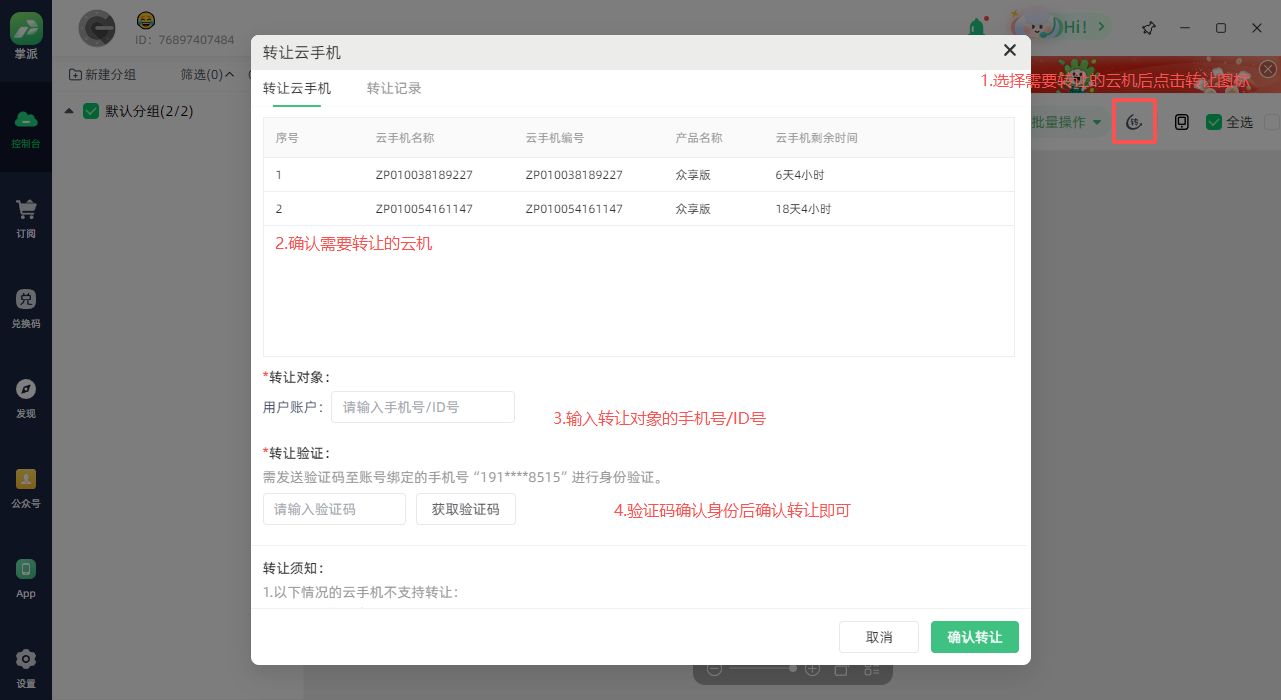
Task: Click the 产品名称 column header
Action: tap(699, 138)
